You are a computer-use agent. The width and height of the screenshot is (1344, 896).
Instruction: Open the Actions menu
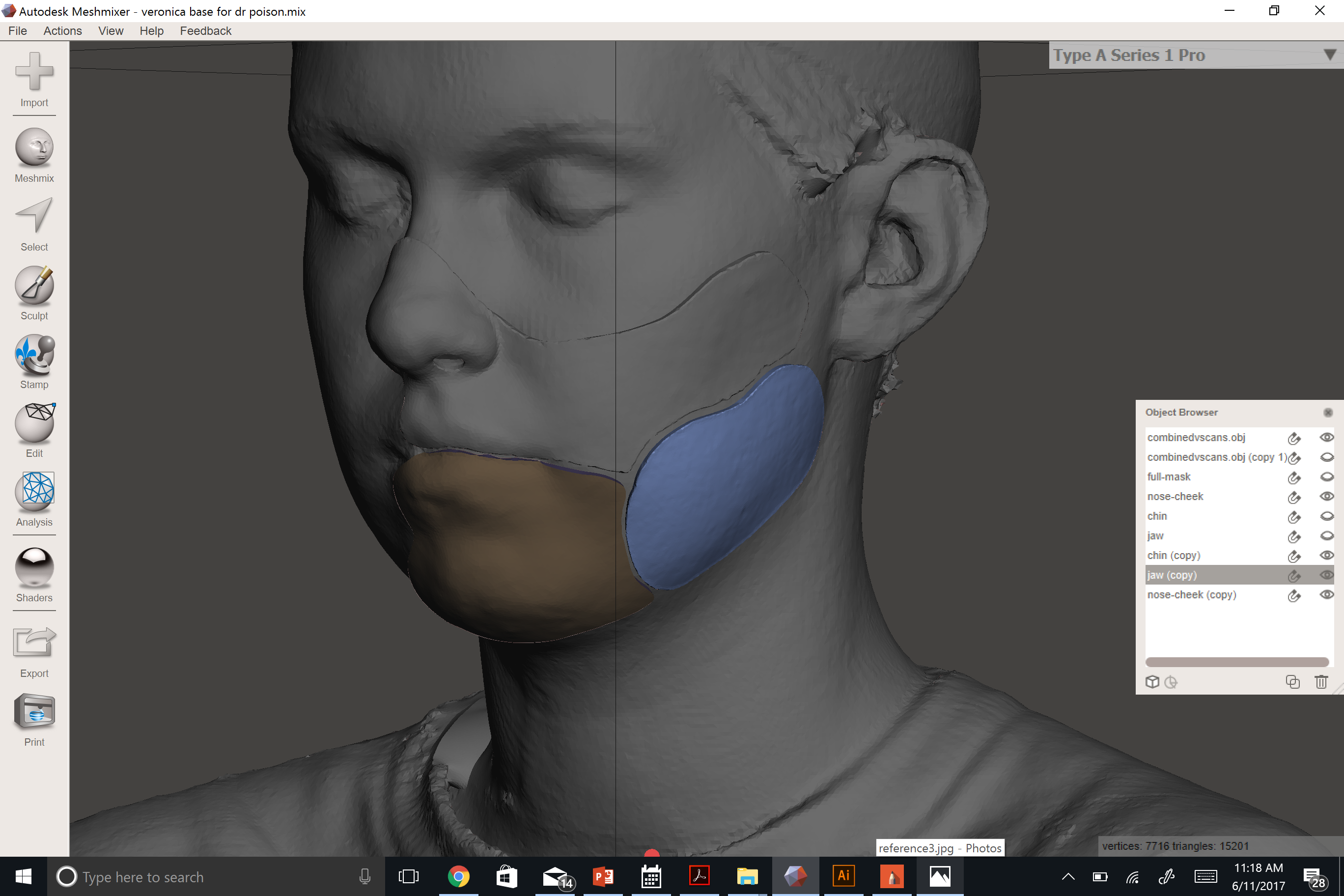(x=63, y=31)
